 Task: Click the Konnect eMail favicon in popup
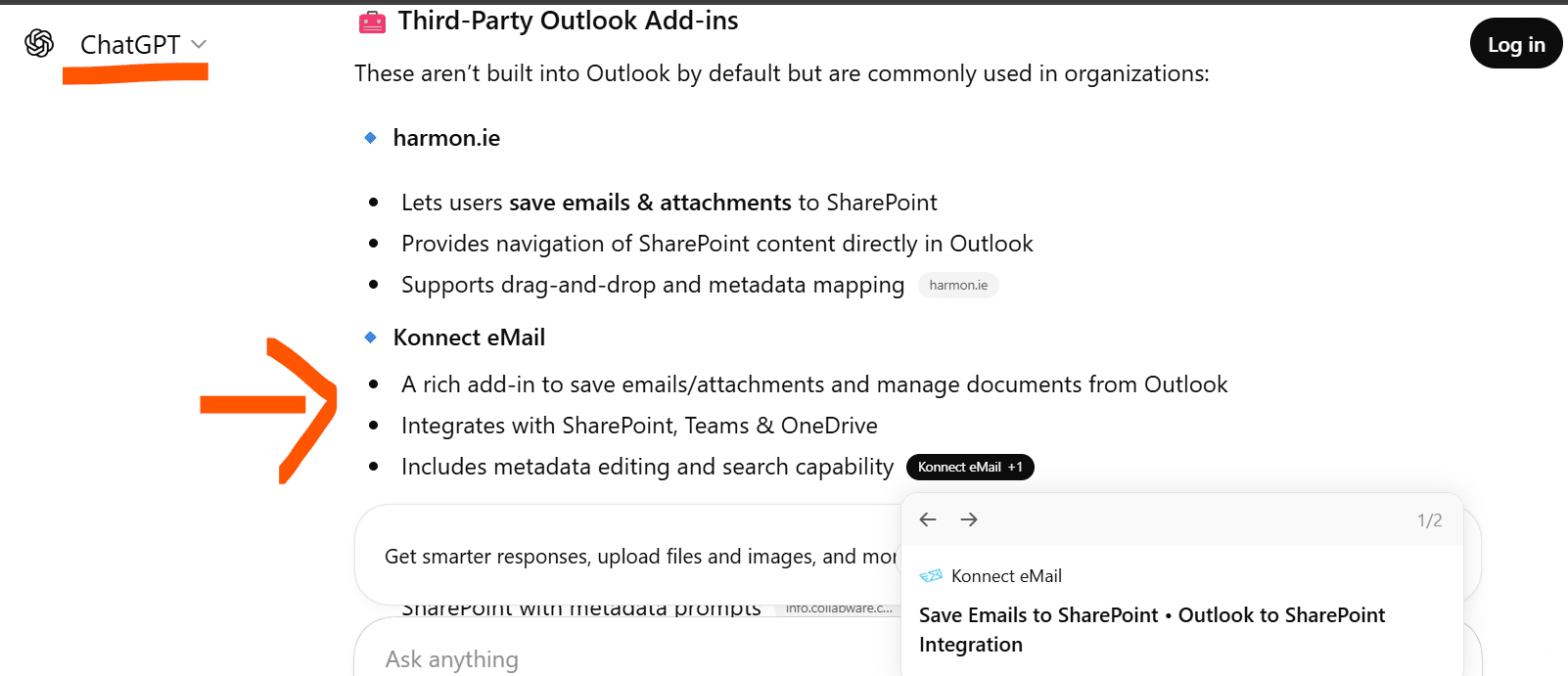[931, 576]
